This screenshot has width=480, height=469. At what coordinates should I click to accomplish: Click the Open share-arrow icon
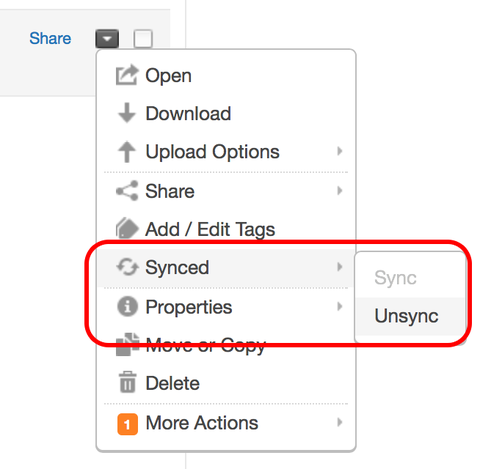(x=126, y=75)
